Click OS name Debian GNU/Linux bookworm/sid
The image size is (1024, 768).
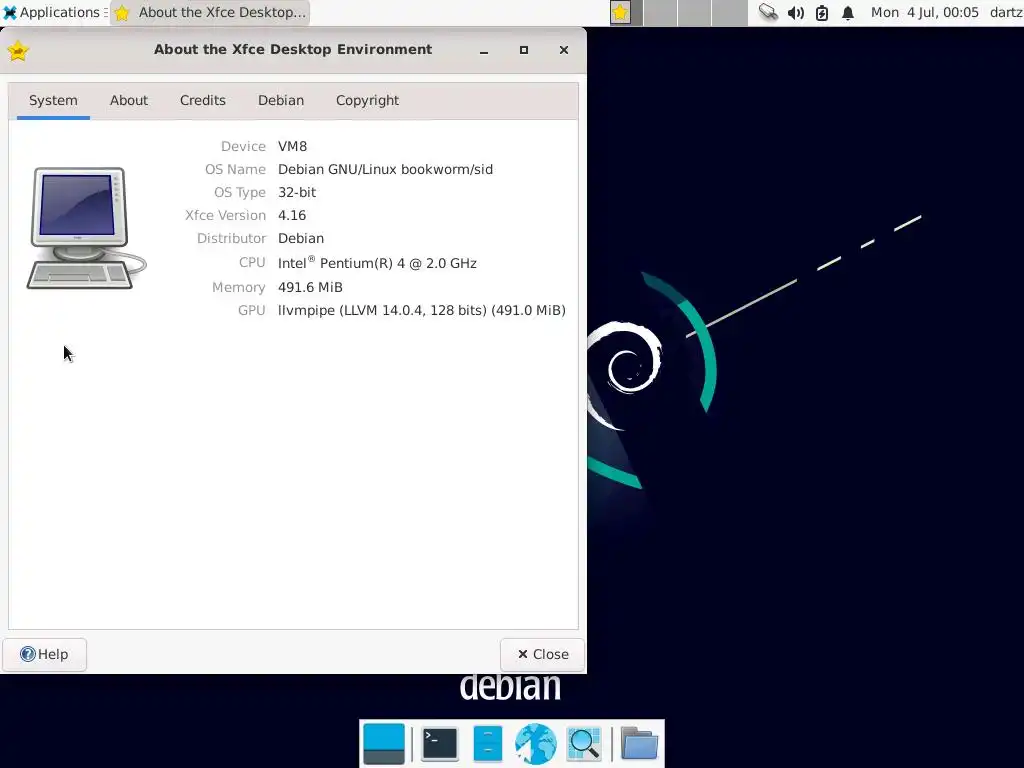coord(385,169)
